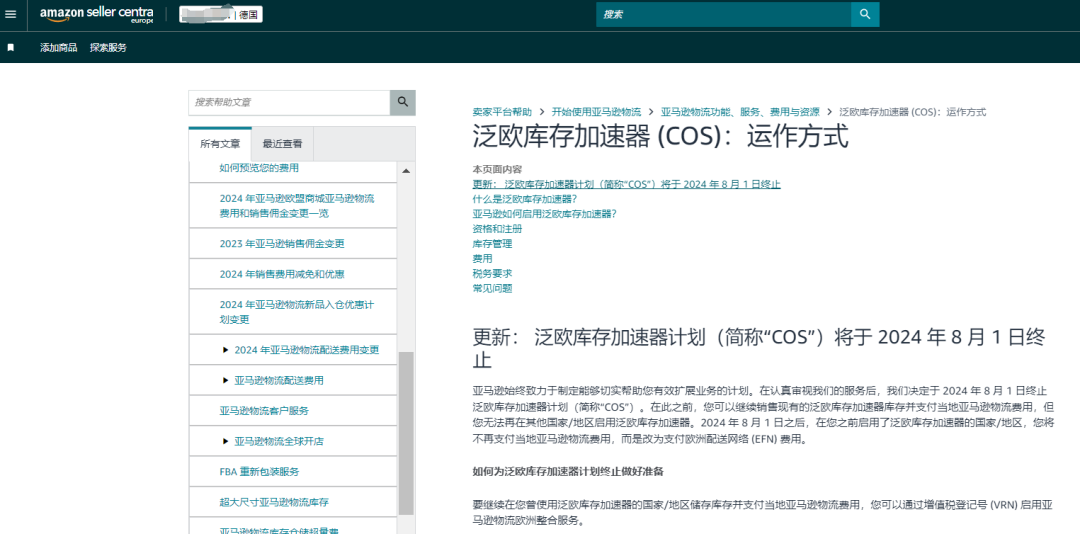Image resolution: width=1080 pixels, height=534 pixels.
Task: Jump to 什么是泛欧库存加速器? section
Action: coord(525,199)
